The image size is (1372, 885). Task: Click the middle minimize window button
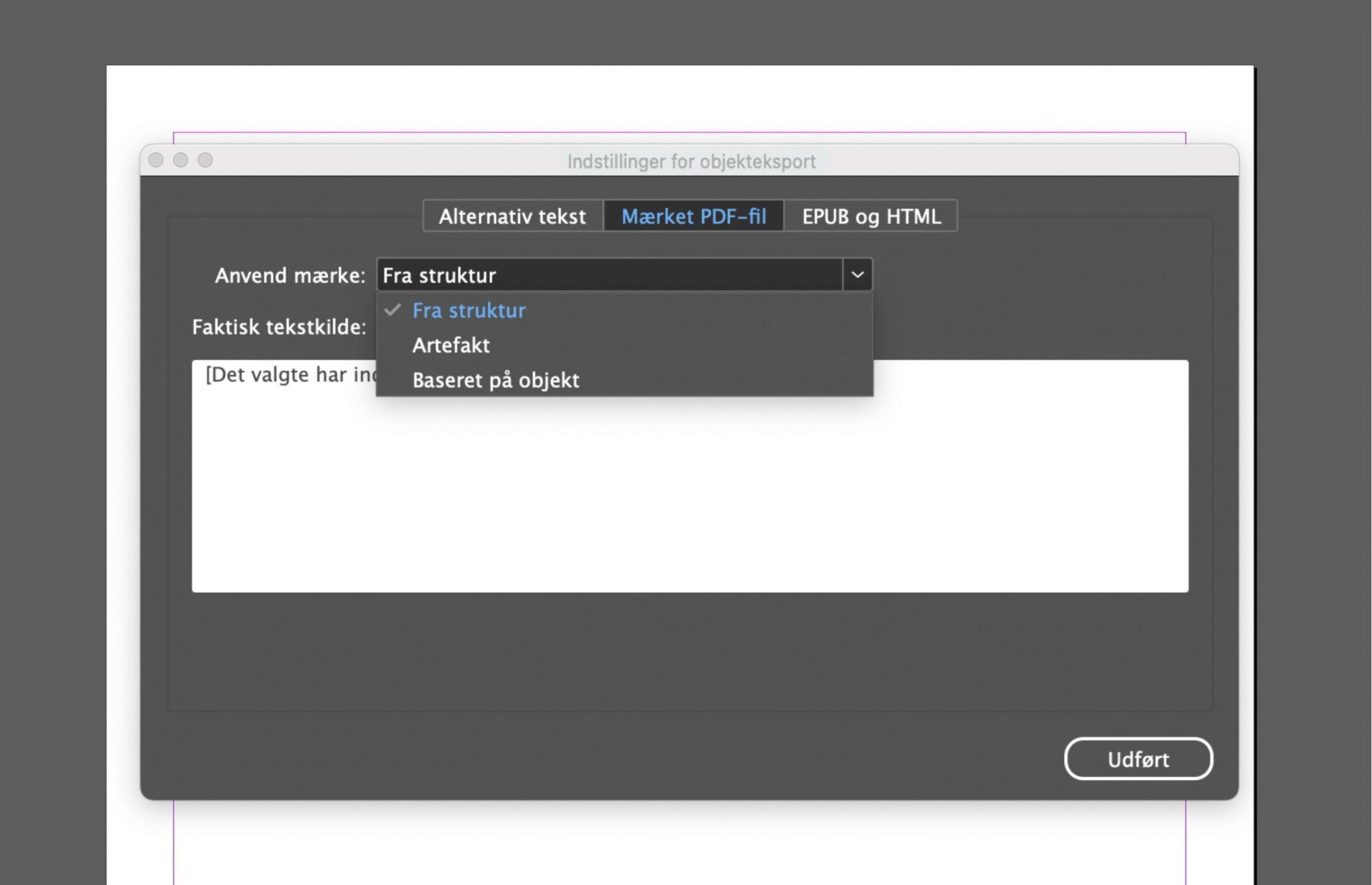coord(181,160)
